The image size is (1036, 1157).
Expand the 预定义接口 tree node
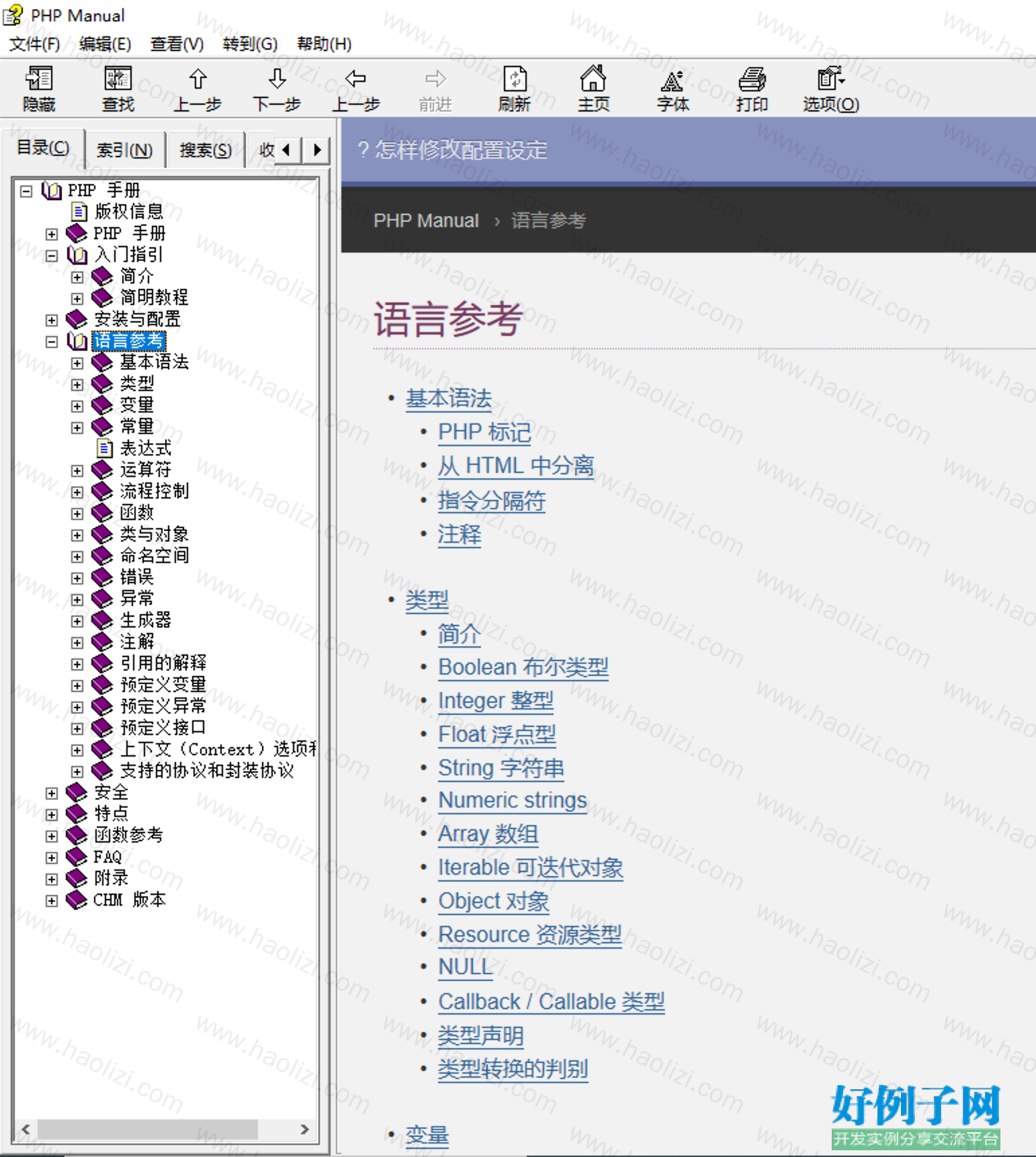[77, 729]
